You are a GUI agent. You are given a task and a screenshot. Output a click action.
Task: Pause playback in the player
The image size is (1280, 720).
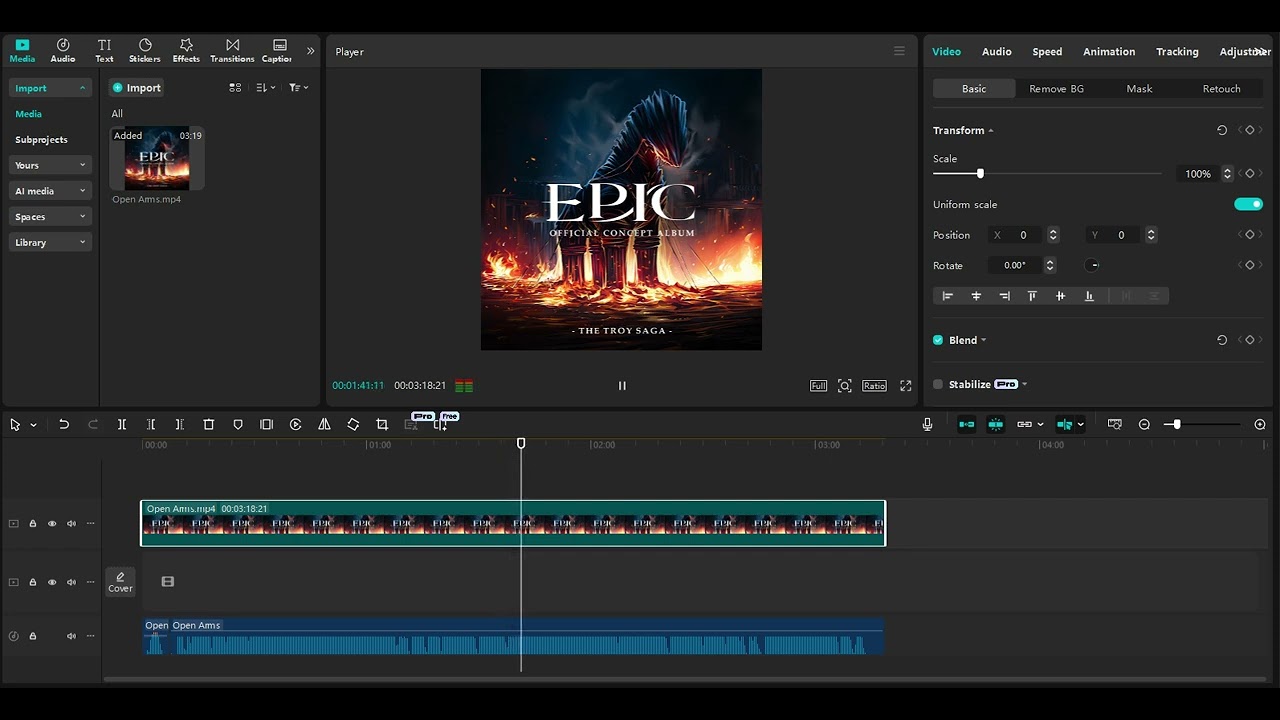[622, 386]
